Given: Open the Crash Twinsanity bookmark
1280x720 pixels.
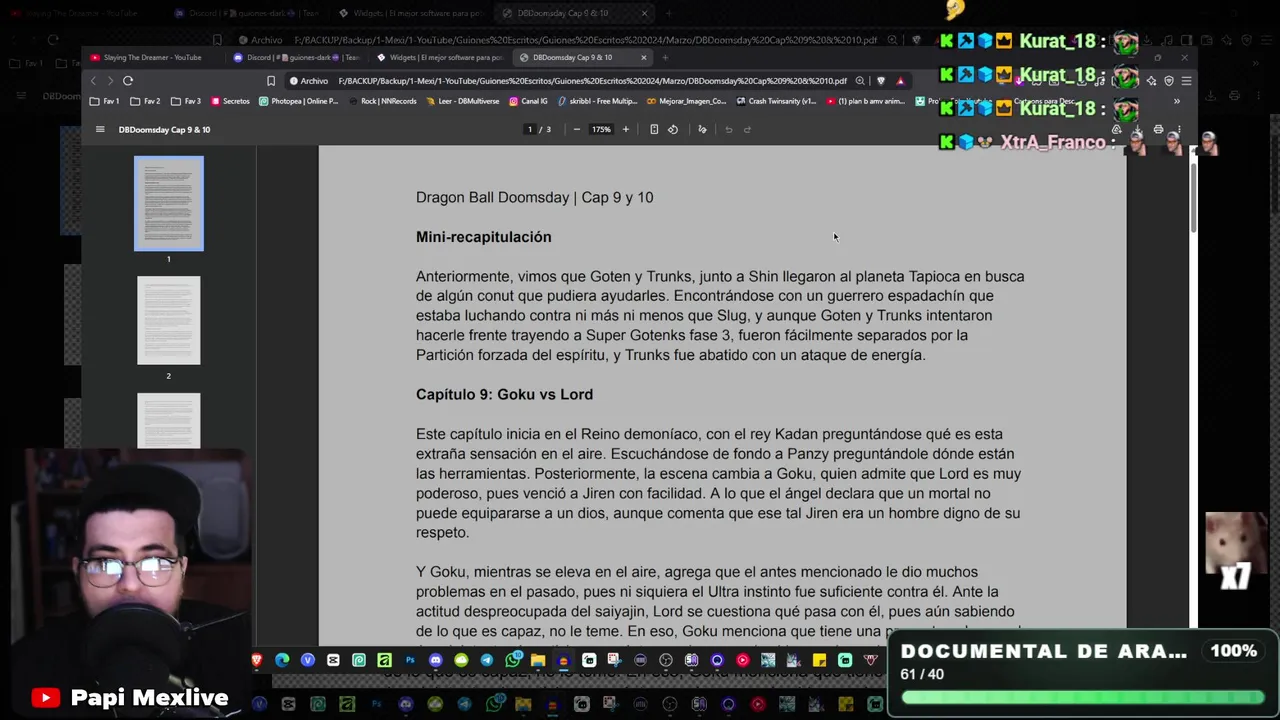Looking at the screenshot, I should click(x=775, y=101).
